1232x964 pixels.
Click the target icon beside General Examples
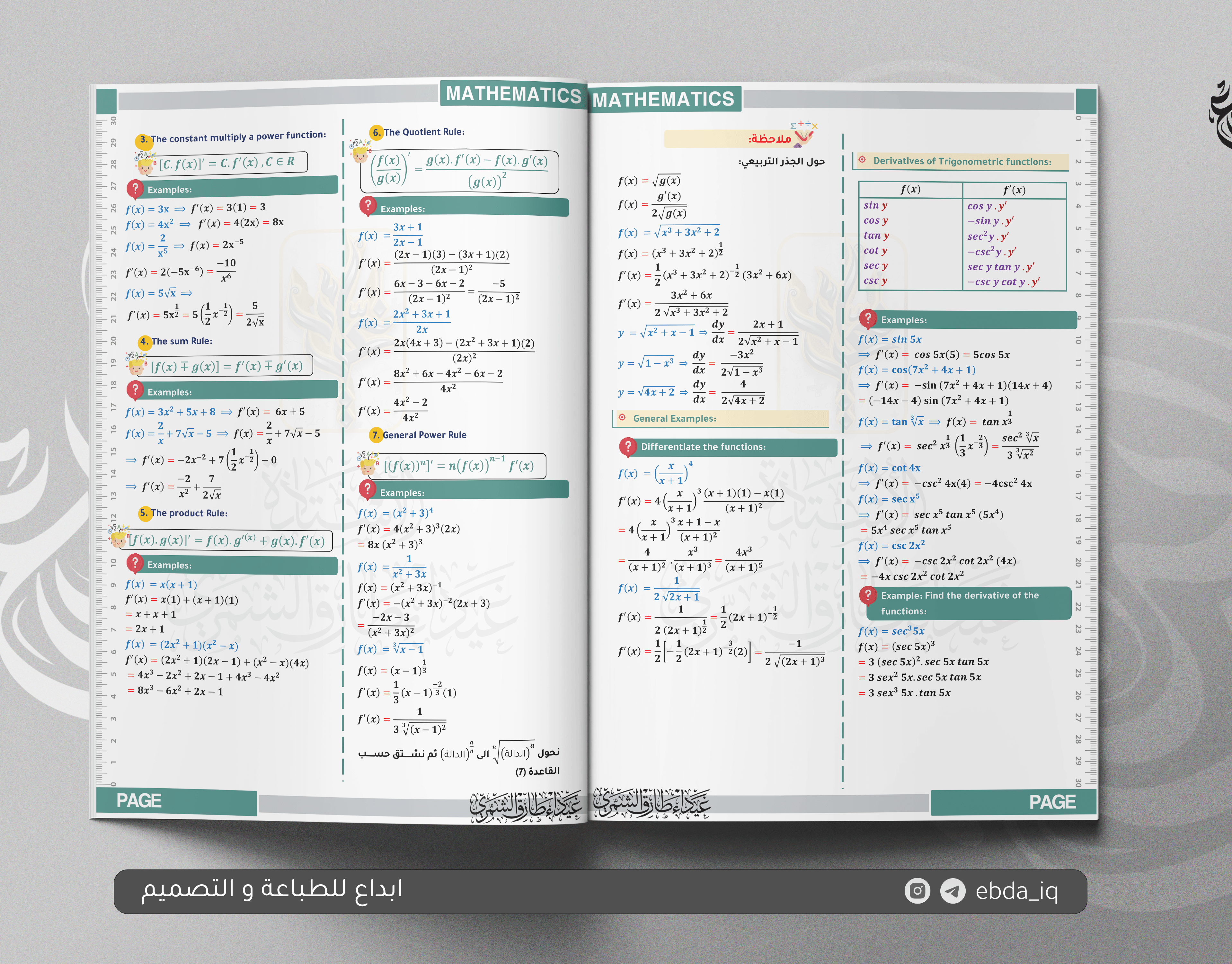coord(622,418)
